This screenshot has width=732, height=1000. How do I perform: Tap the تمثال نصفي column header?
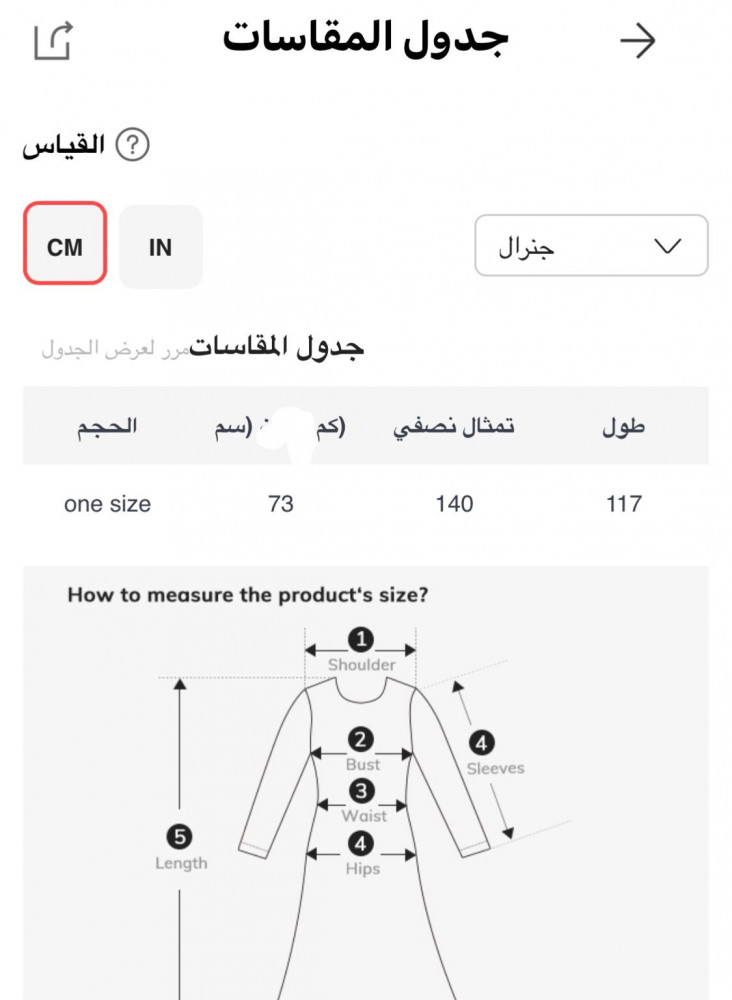pos(454,427)
